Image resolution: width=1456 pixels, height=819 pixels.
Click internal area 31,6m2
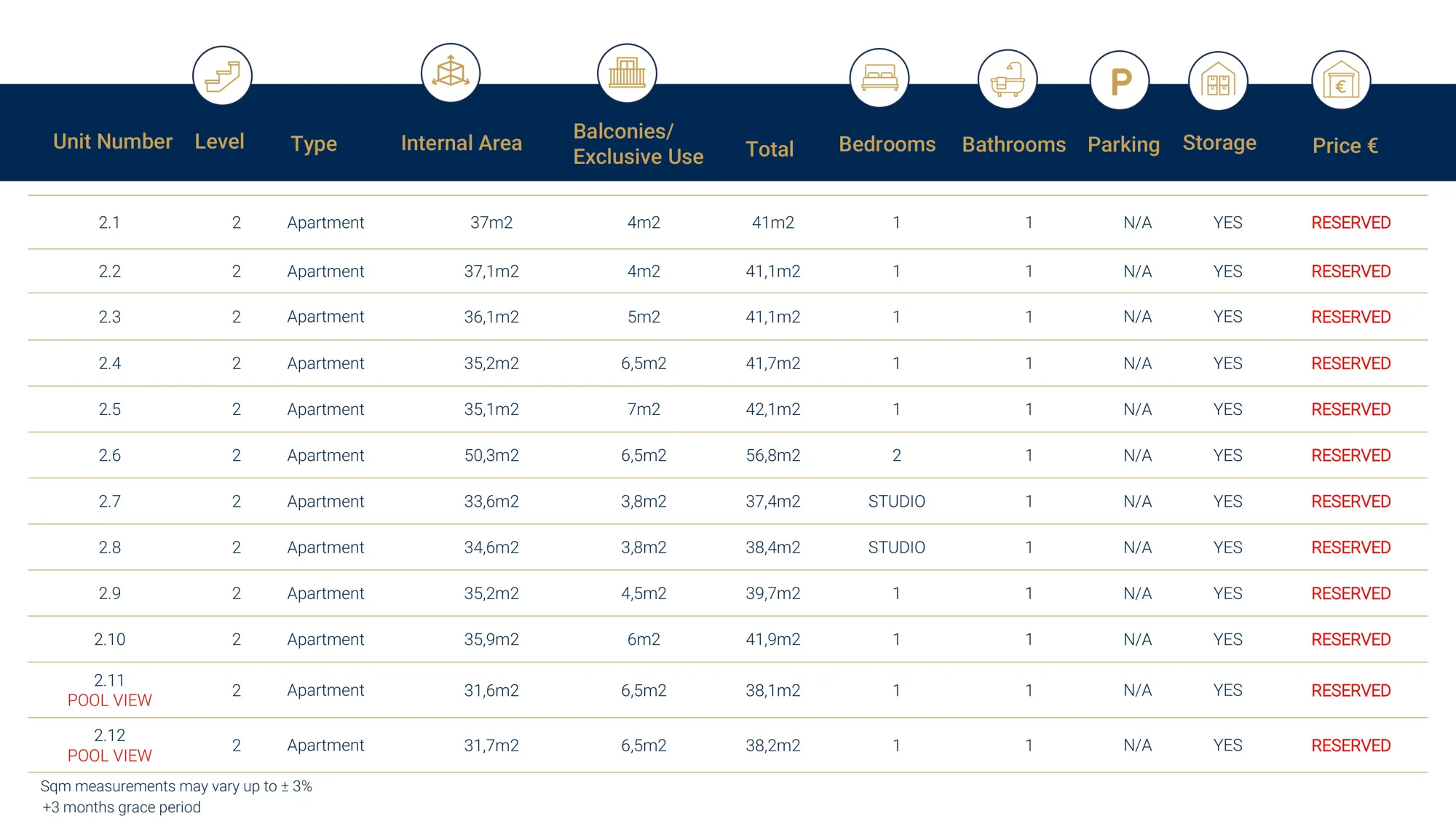coord(491,690)
